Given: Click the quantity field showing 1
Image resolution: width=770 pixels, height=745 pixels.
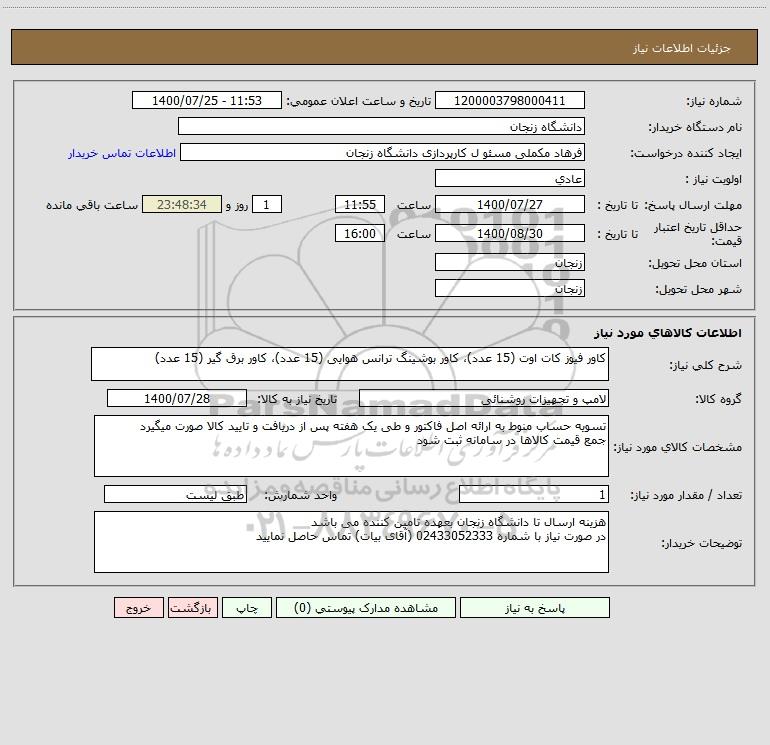Looking at the screenshot, I should [534, 495].
